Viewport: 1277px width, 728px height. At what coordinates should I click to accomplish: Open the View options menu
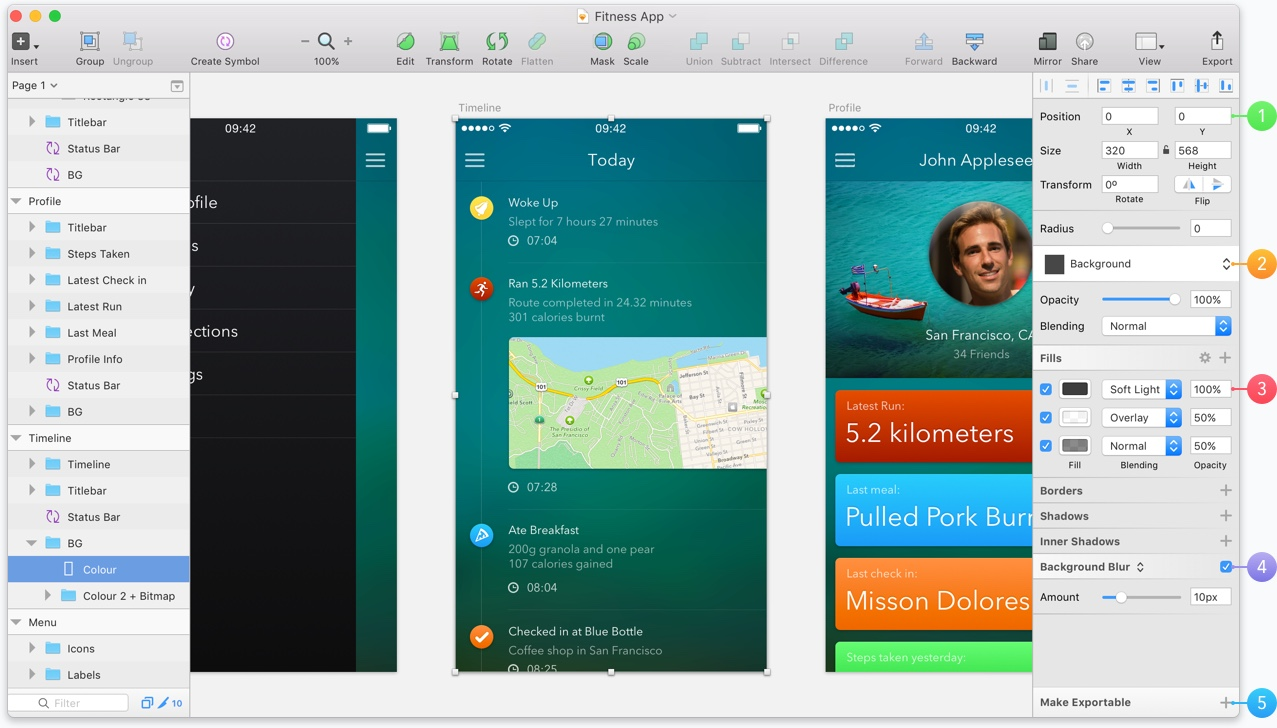tap(1149, 42)
